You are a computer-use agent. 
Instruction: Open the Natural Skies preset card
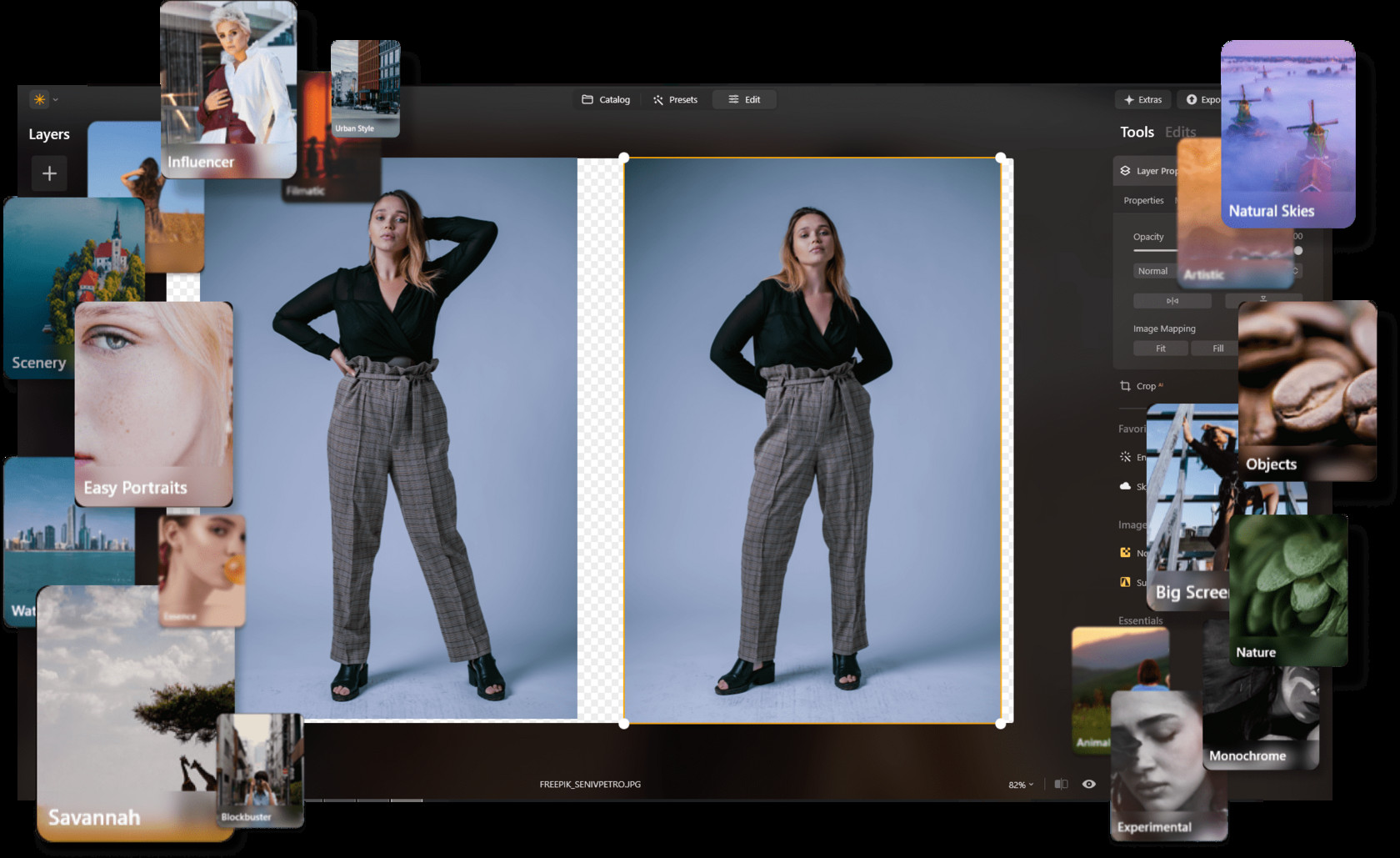(x=1287, y=133)
